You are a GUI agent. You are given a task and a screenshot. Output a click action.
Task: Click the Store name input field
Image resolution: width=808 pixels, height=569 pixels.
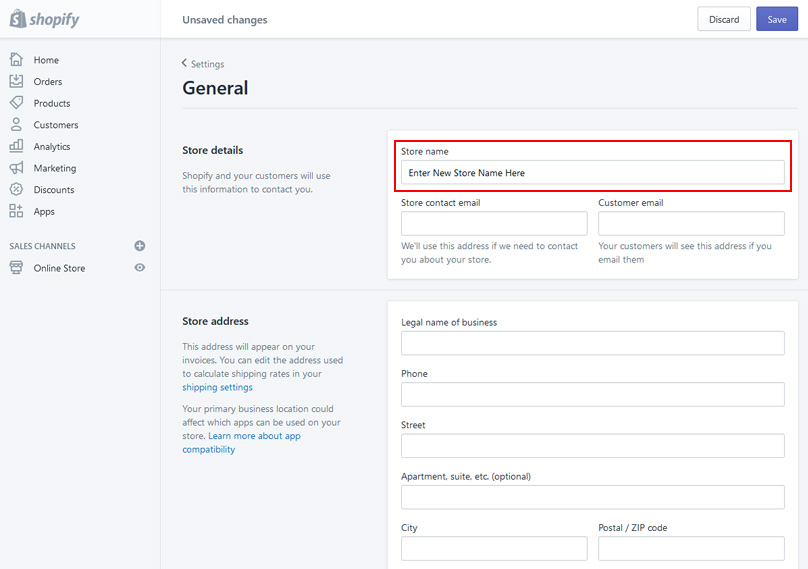592,173
